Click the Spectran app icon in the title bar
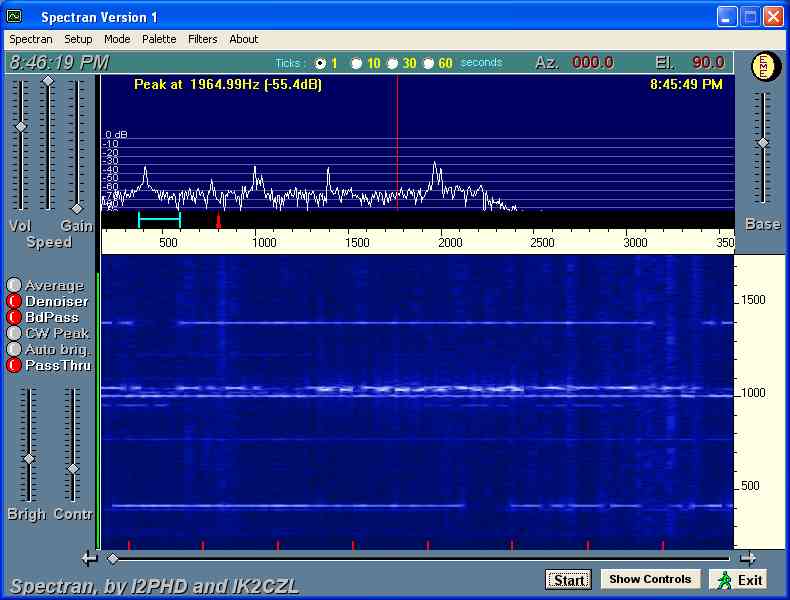790x600 pixels. tap(14, 17)
